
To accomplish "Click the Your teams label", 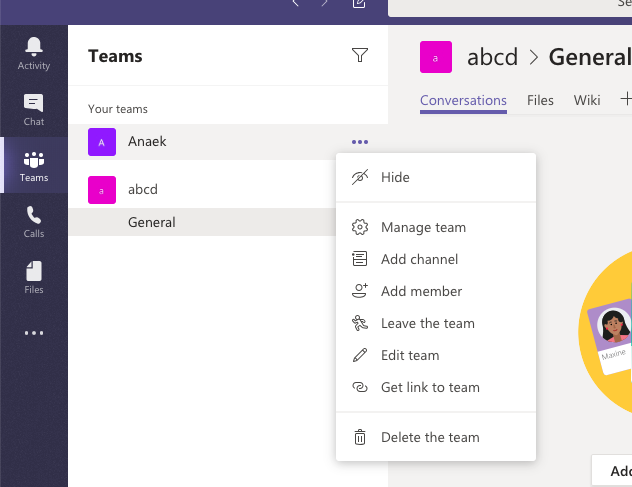I will click(118, 109).
